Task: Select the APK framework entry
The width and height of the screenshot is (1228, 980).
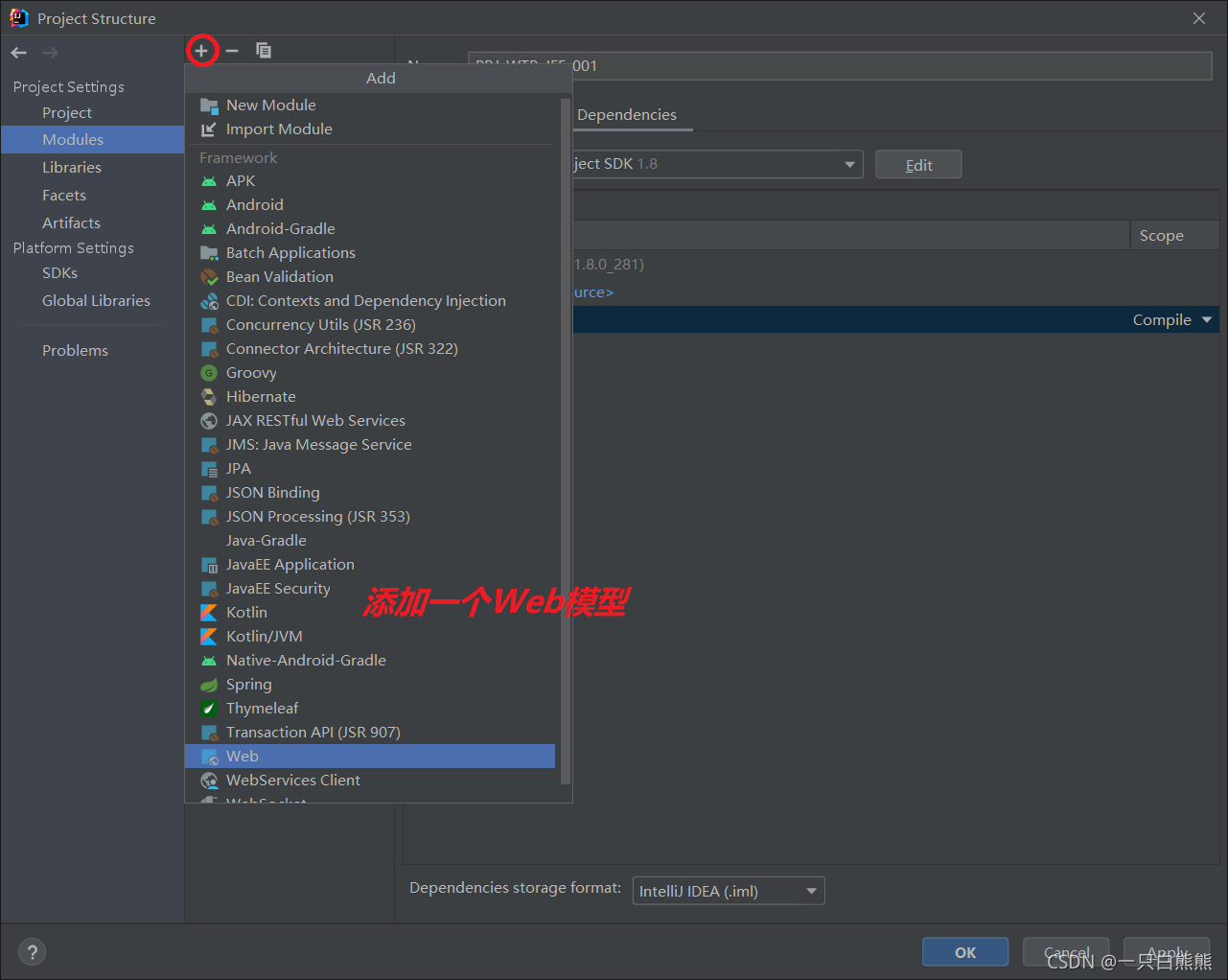Action: (370, 181)
